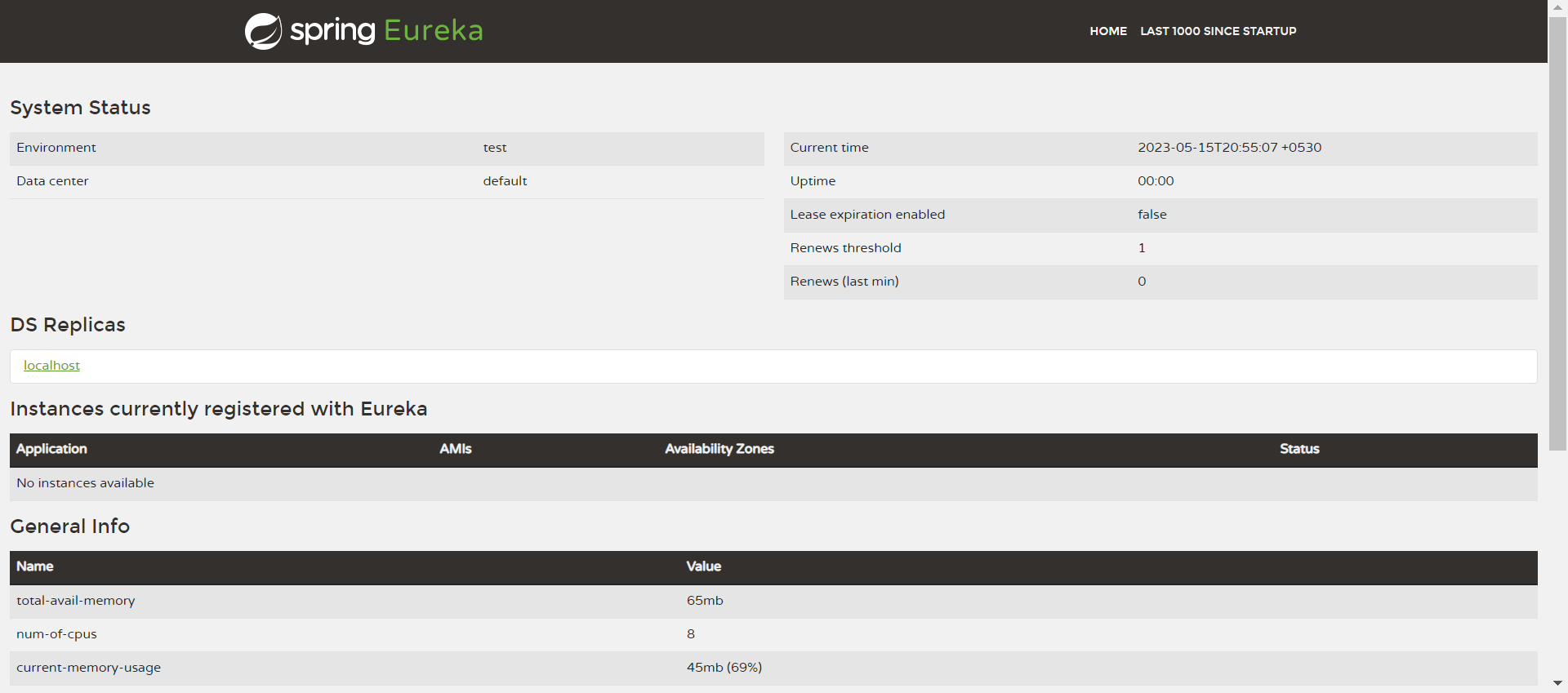Click the num-of-cpus row name

click(56, 634)
